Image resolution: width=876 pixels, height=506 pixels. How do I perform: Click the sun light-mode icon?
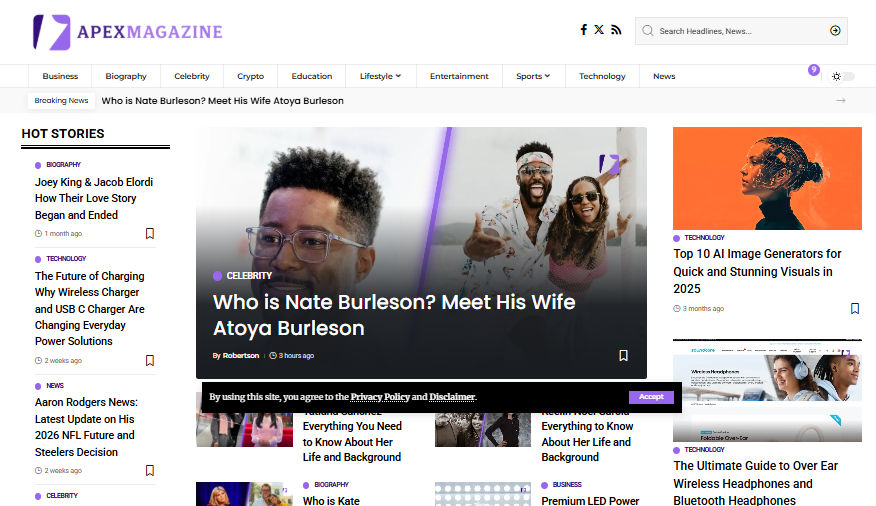pos(836,77)
